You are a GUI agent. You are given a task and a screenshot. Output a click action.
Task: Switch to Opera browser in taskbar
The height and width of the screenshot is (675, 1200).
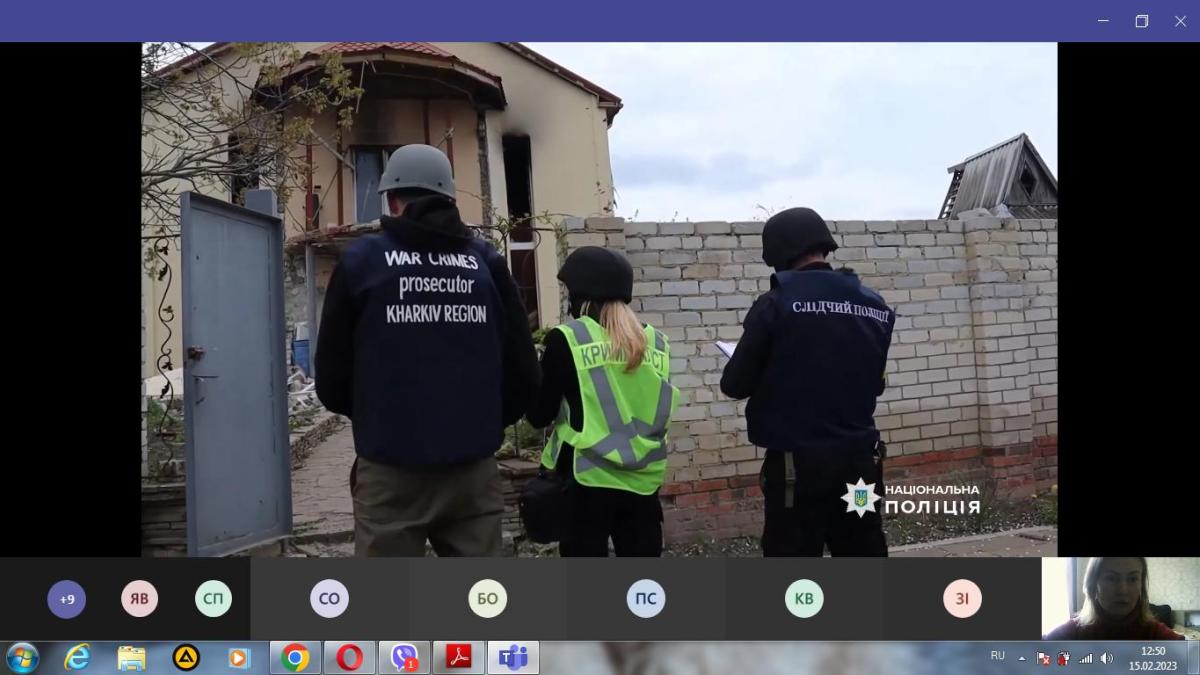click(350, 657)
